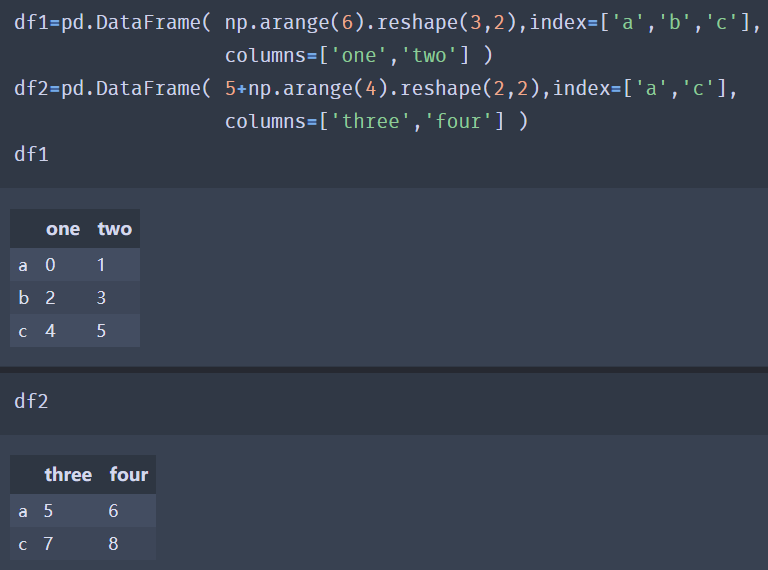The height and width of the screenshot is (570, 768).
Task: Select row index 'b' in the first table
Action: 24,298
